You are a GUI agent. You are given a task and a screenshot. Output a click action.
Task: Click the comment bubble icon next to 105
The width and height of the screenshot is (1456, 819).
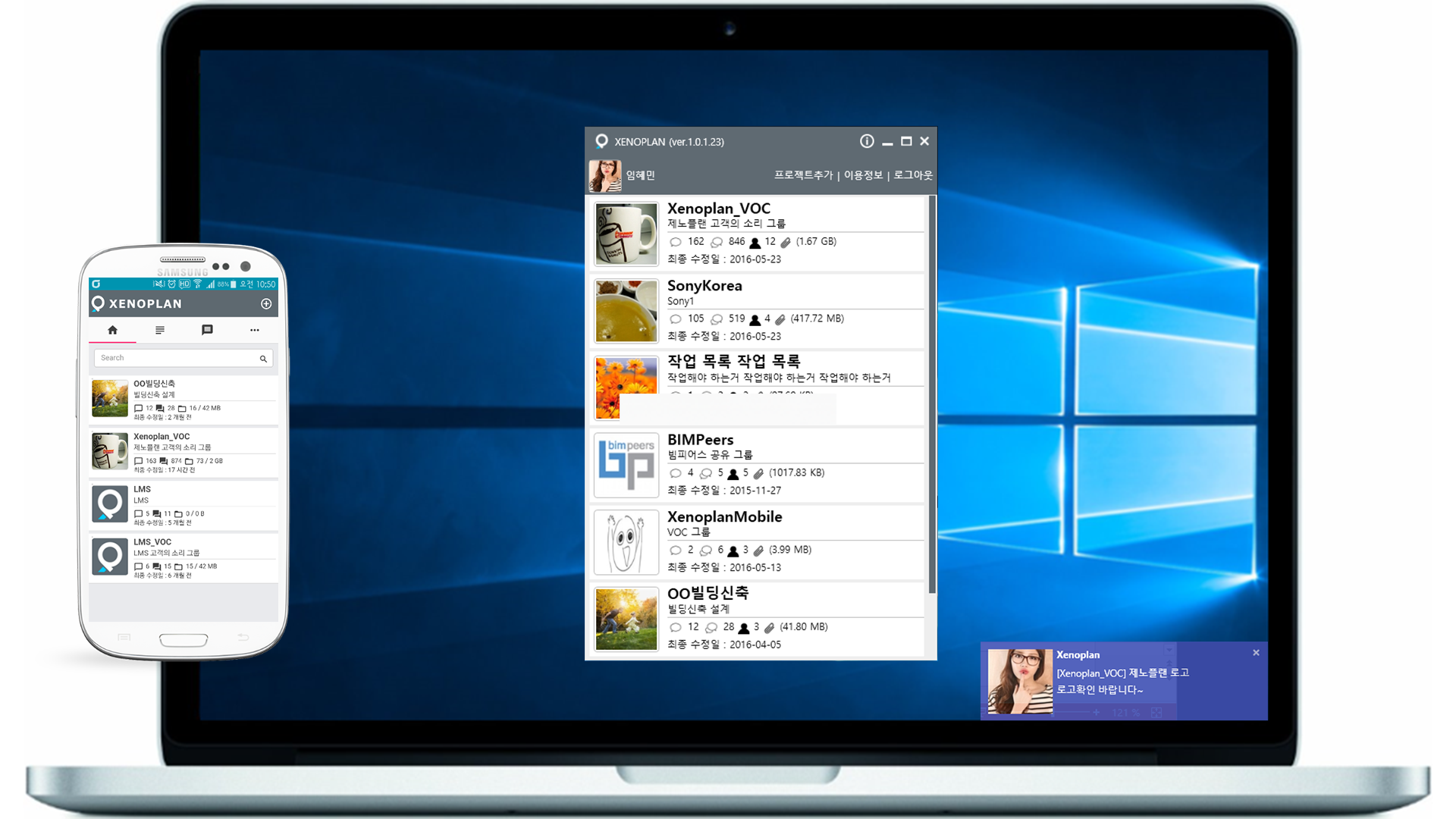pyautogui.click(x=676, y=319)
